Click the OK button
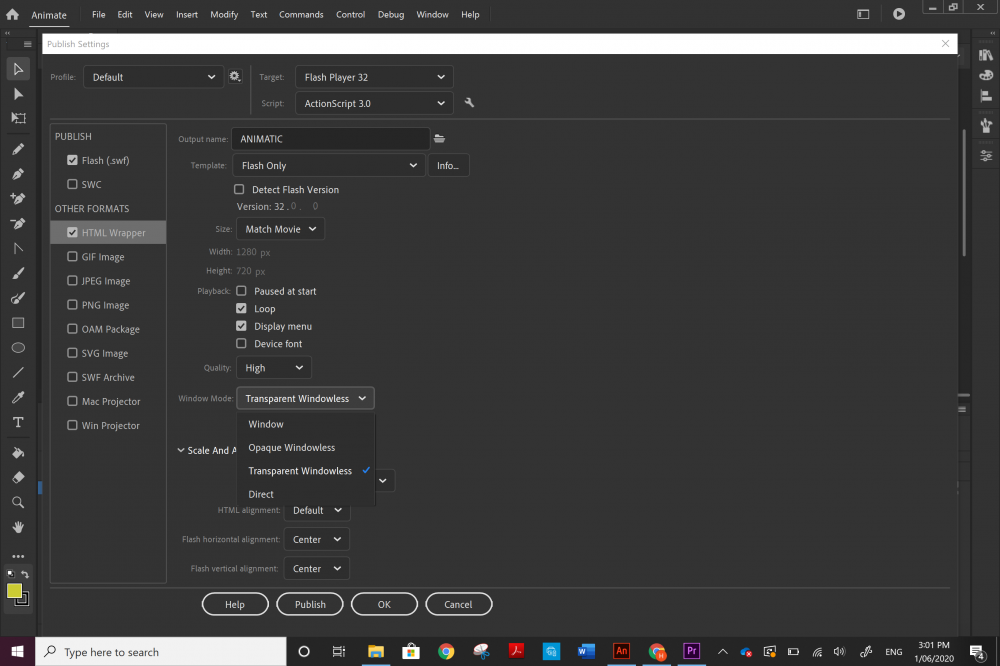1000x666 pixels. coord(384,604)
